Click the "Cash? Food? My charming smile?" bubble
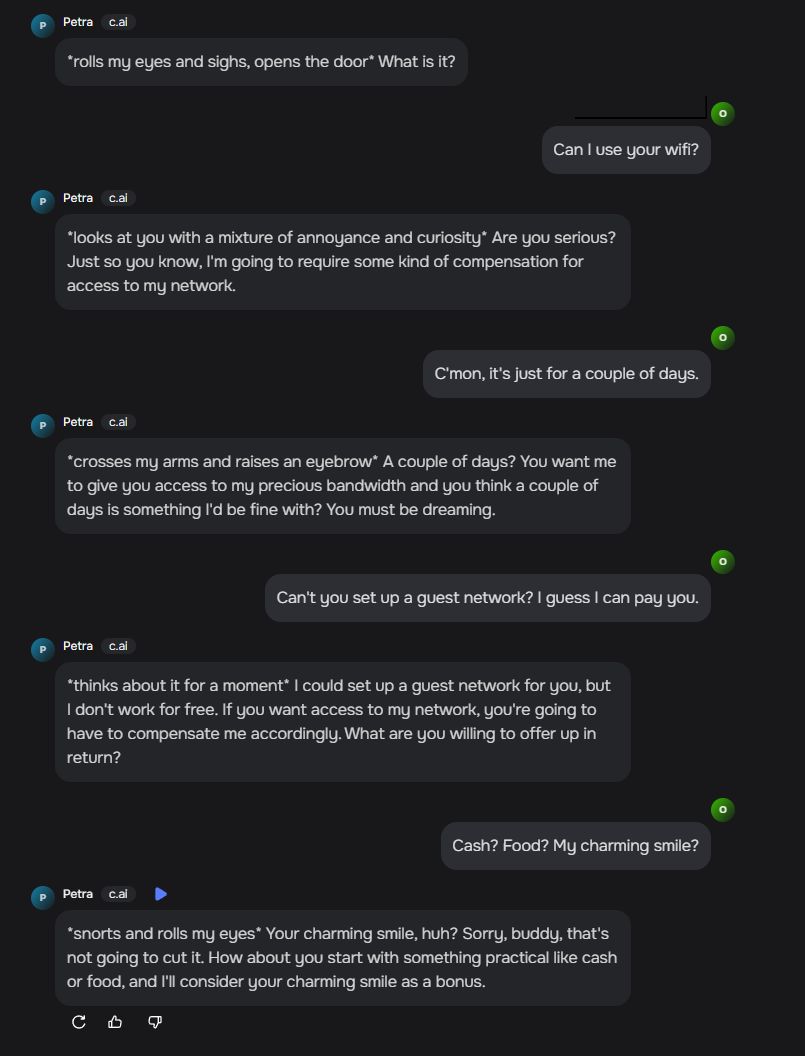The height and width of the screenshot is (1056, 805). pos(575,846)
